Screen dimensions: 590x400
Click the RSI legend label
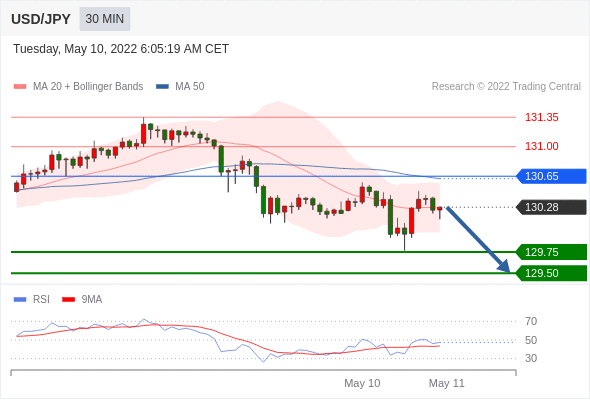[x=41, y=300]
